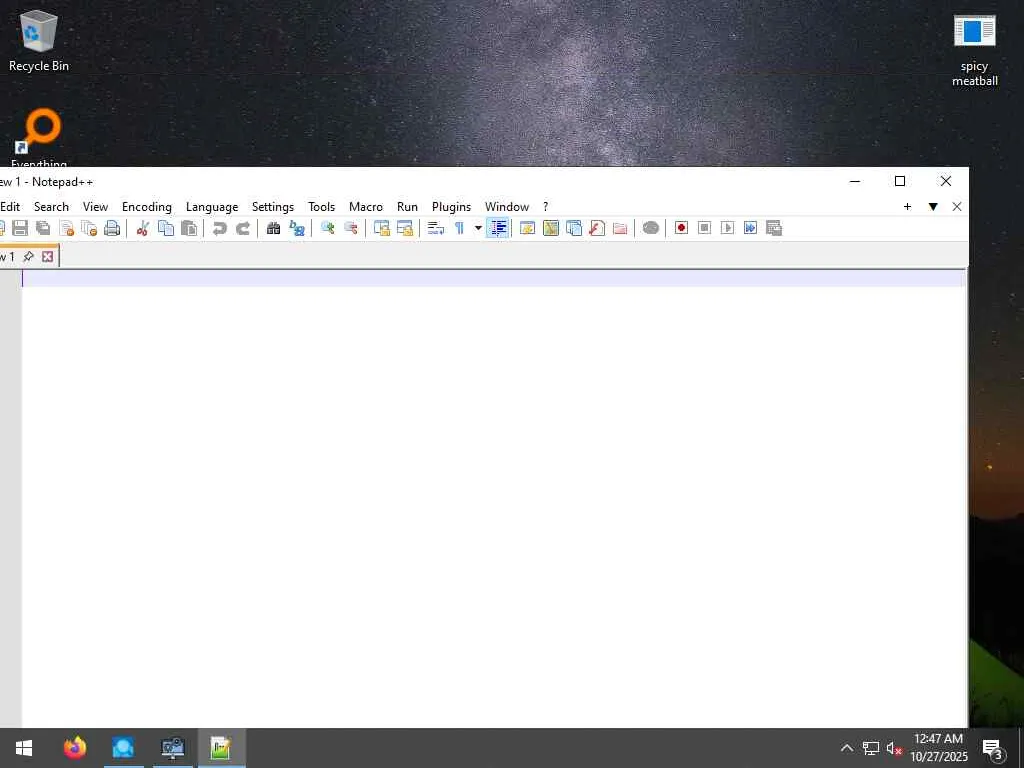Click the Paste clipboard icon

click(x=189, y=228)
